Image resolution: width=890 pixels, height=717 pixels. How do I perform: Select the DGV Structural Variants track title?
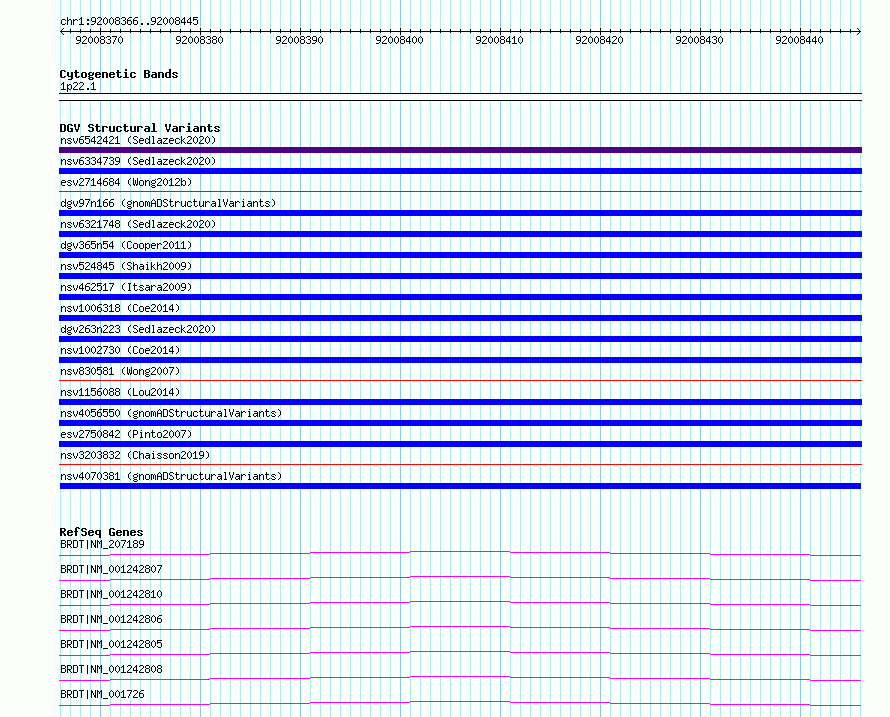click(x=140, y=128)
